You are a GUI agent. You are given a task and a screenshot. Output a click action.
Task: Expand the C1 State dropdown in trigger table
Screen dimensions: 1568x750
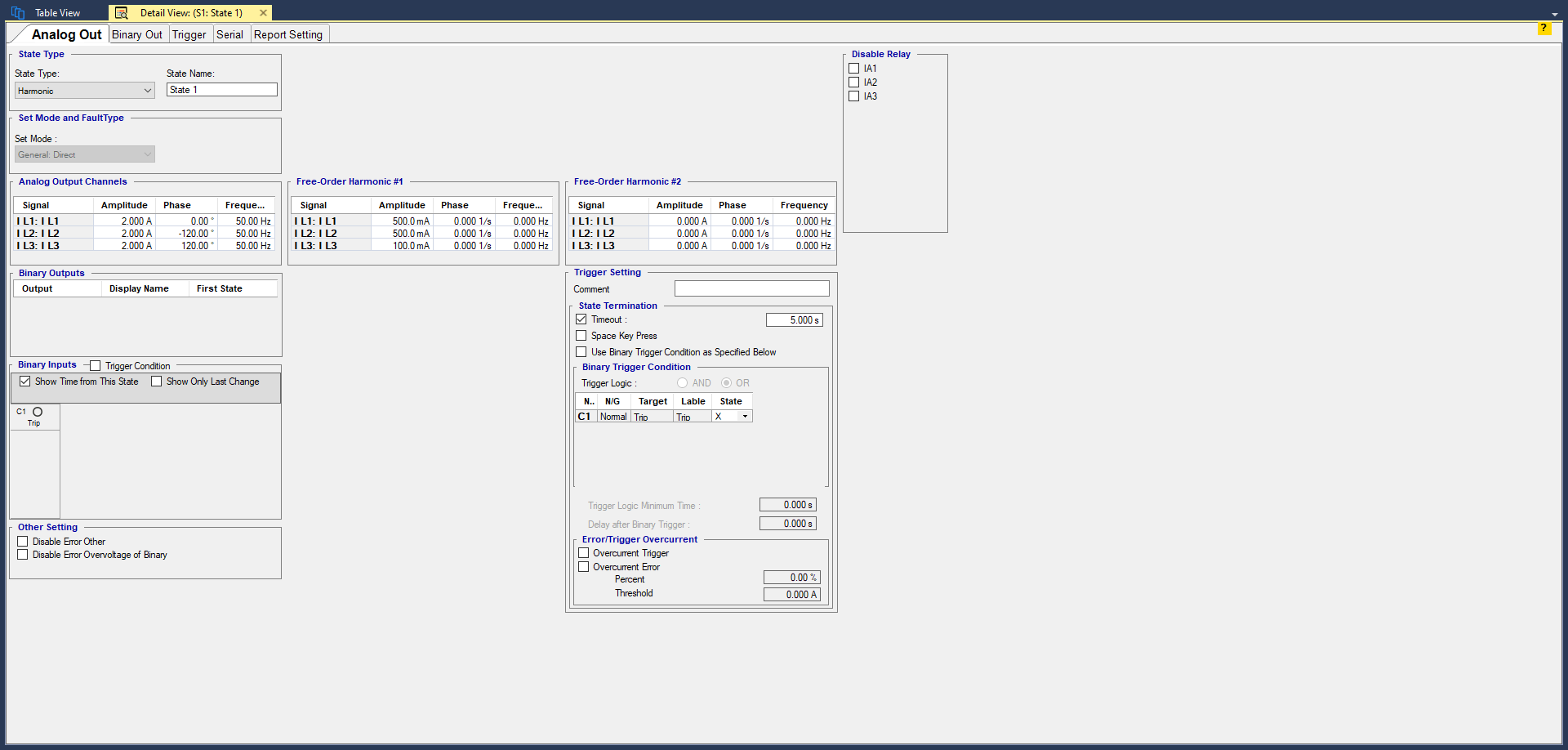tap(745, 417)
